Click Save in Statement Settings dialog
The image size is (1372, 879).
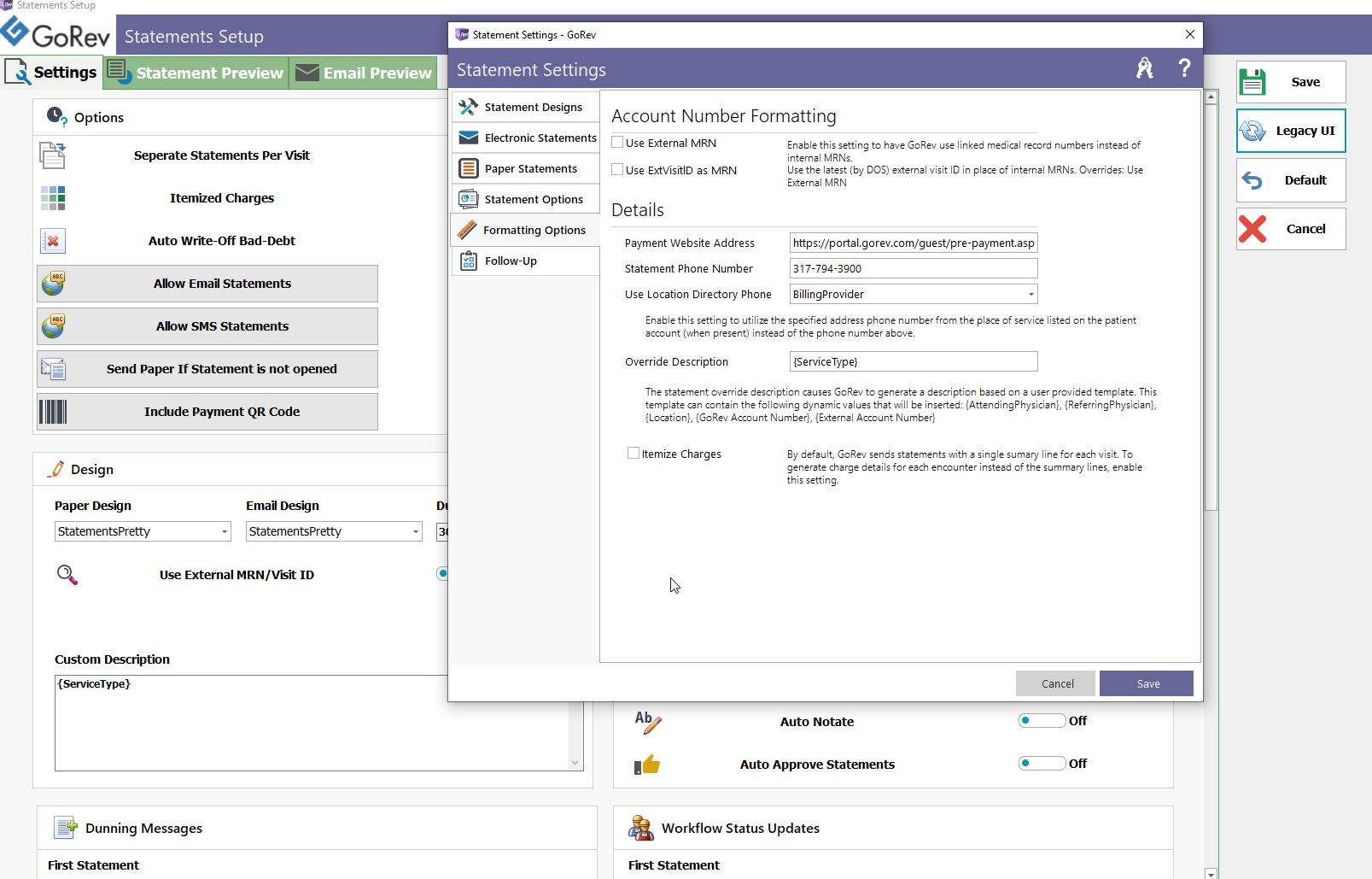[x=1147, y=683]
